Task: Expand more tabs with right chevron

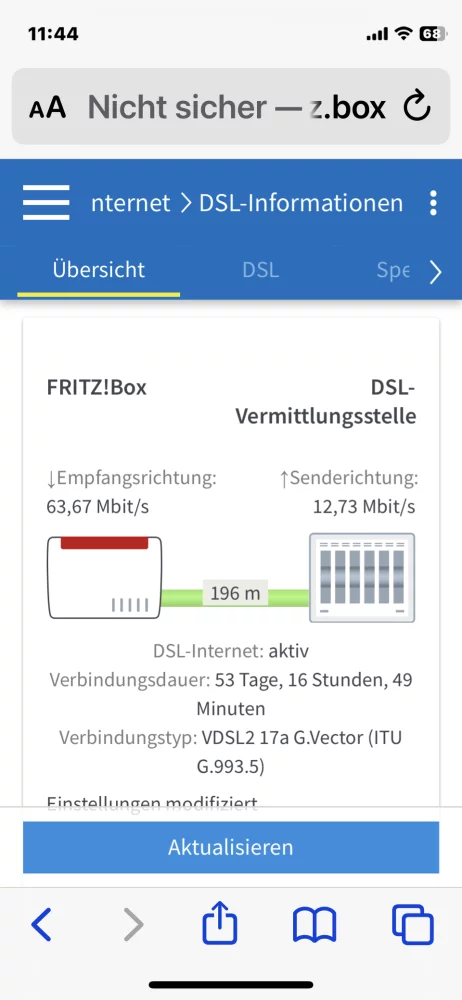Action: pyautogui.click(x=436, y=272)
